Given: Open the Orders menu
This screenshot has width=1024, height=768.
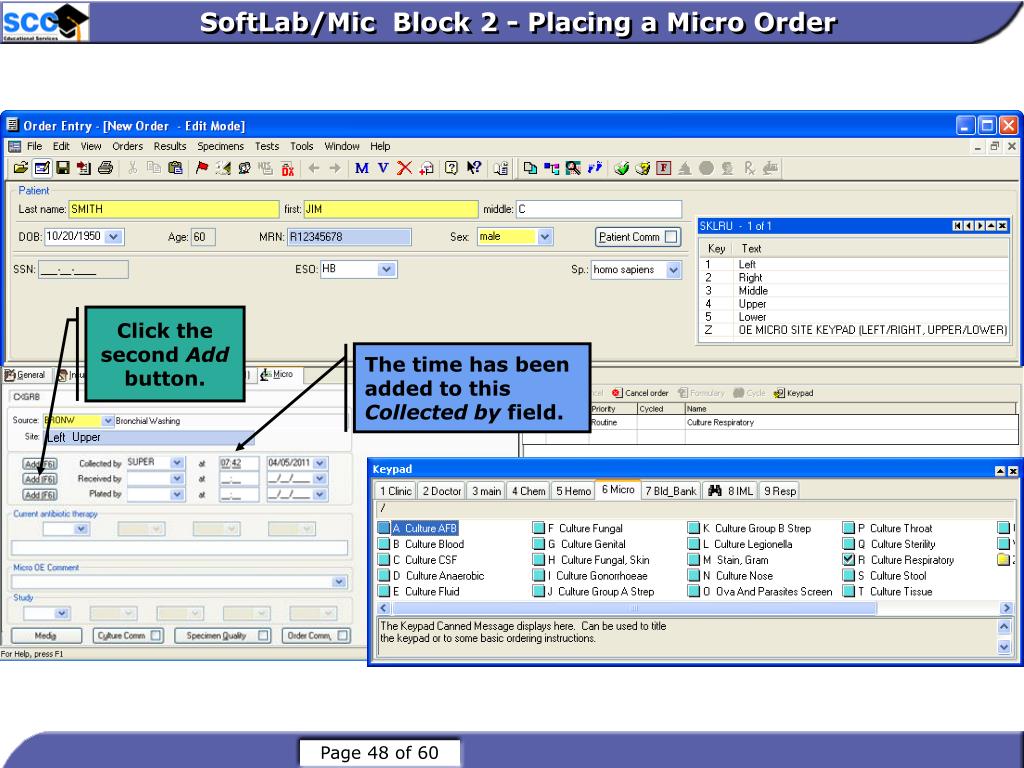Looking at the screenshot, I should pyautogui.click(x=127, y=146).
